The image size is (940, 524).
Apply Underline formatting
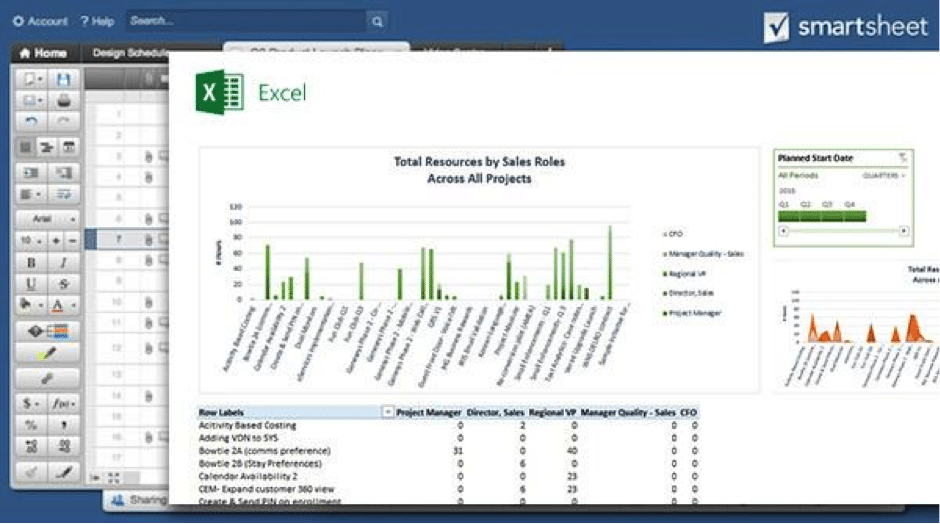pyautogui.click(x=31, y=284)
